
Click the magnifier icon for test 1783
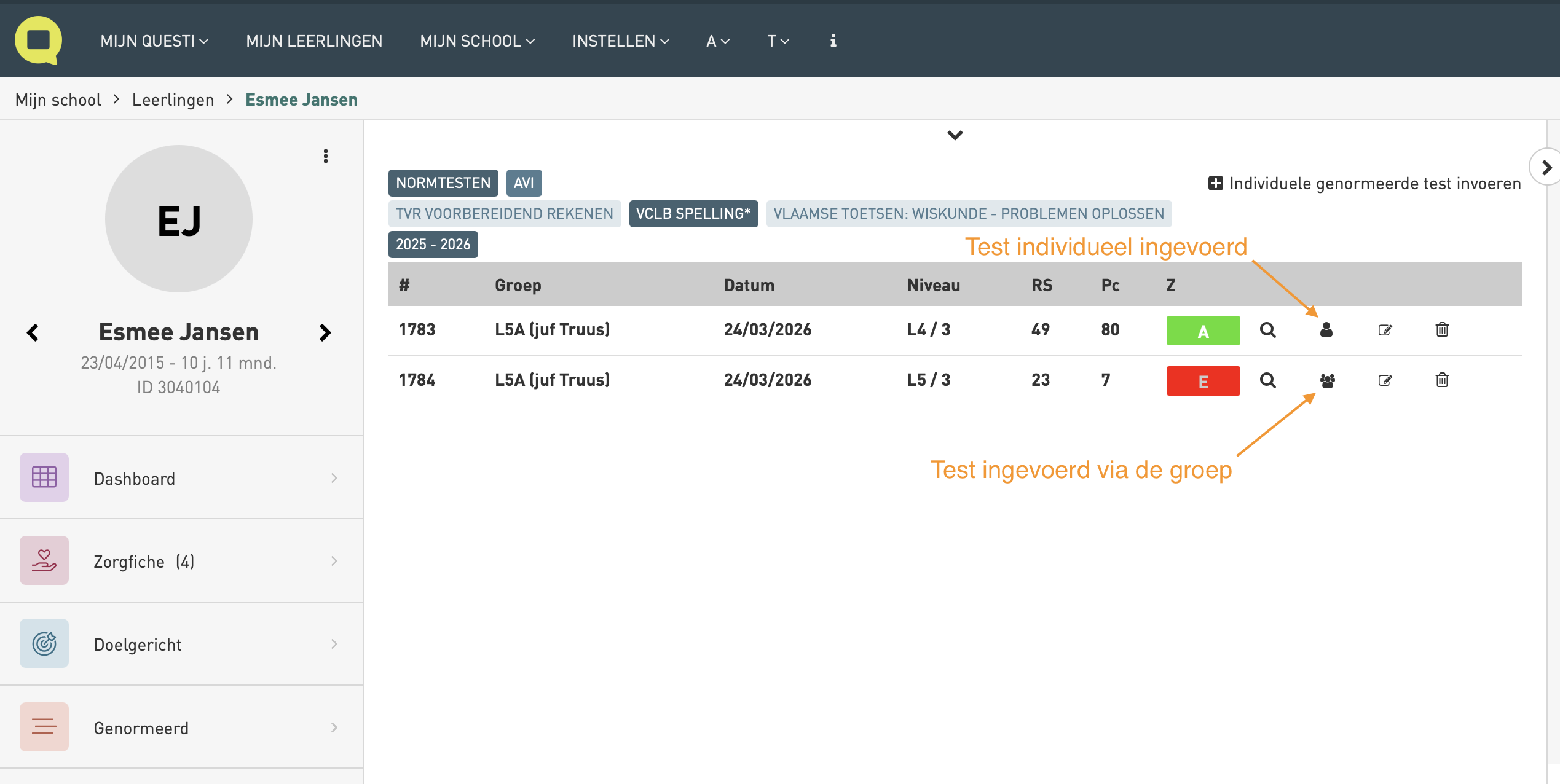1267,330
